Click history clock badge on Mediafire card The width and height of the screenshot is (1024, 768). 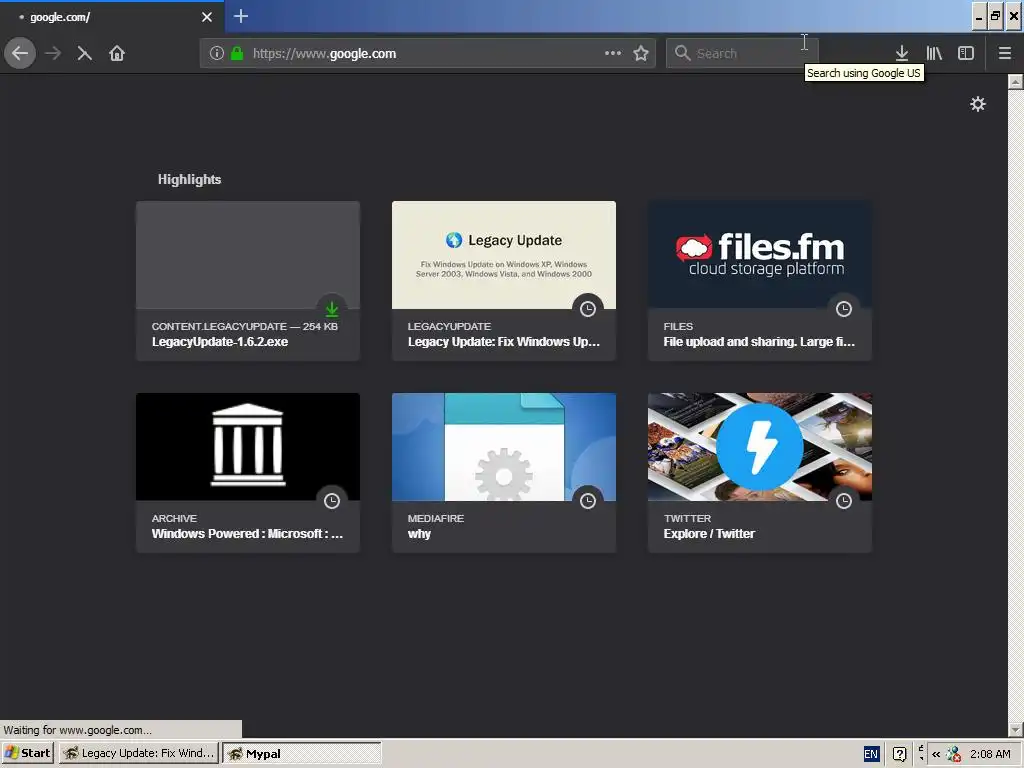point(588,501)
